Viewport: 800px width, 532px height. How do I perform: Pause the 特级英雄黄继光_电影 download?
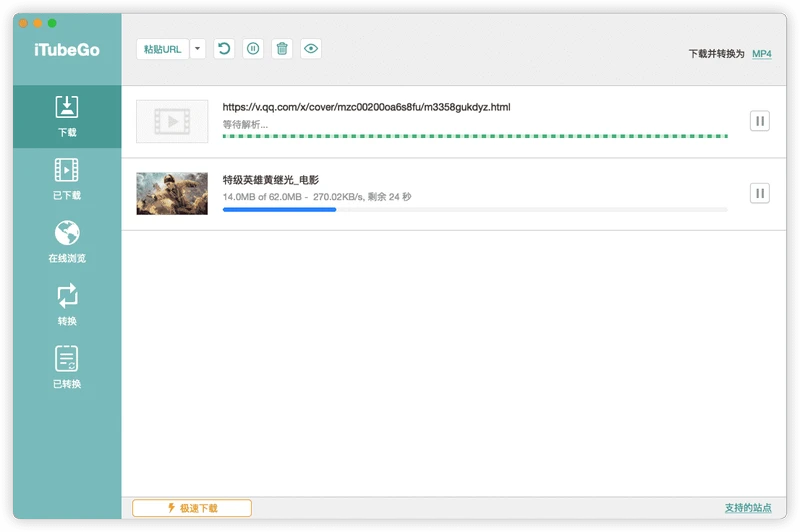click(760, 193)
